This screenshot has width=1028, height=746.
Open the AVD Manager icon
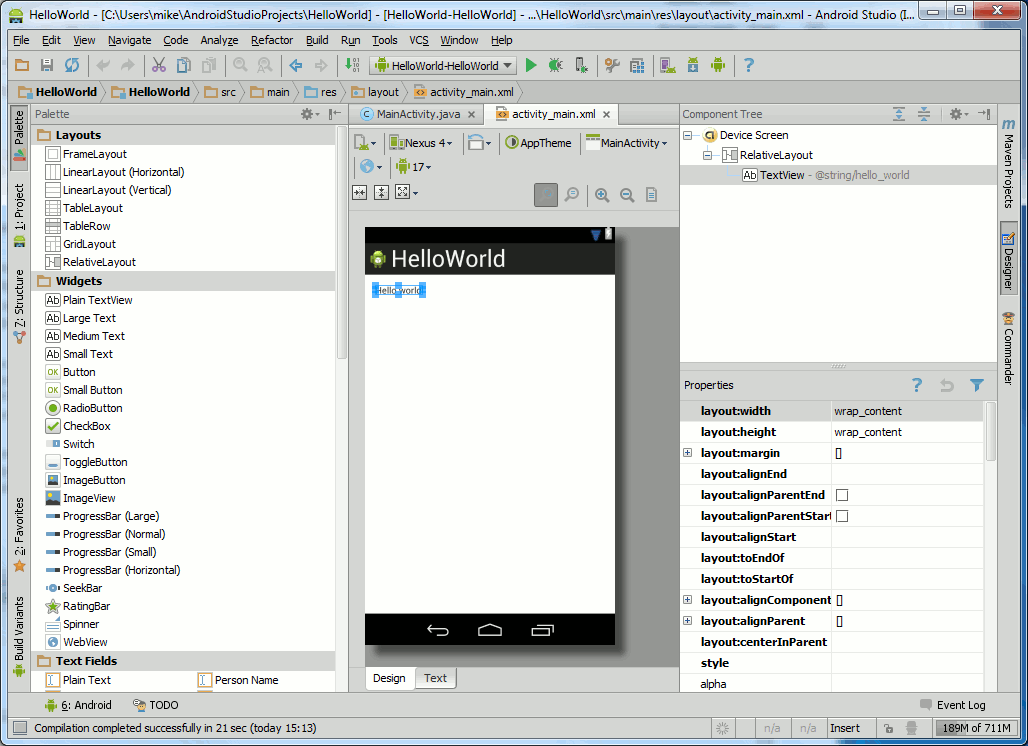coord(668,65)
